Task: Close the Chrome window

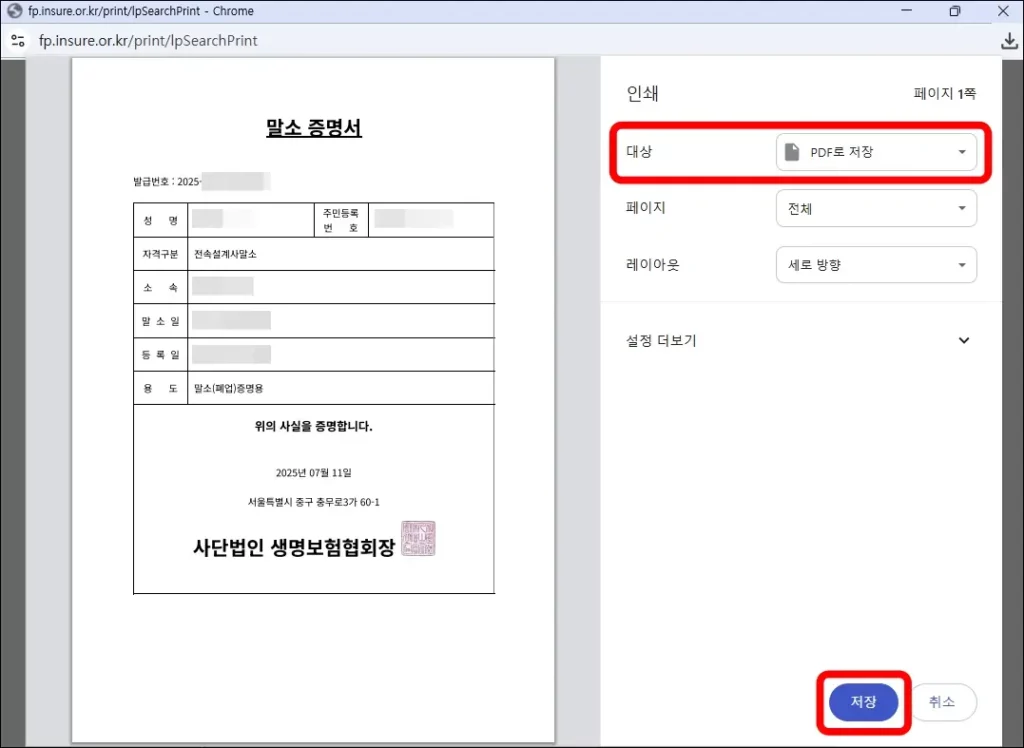Action: click(1003, 11)
